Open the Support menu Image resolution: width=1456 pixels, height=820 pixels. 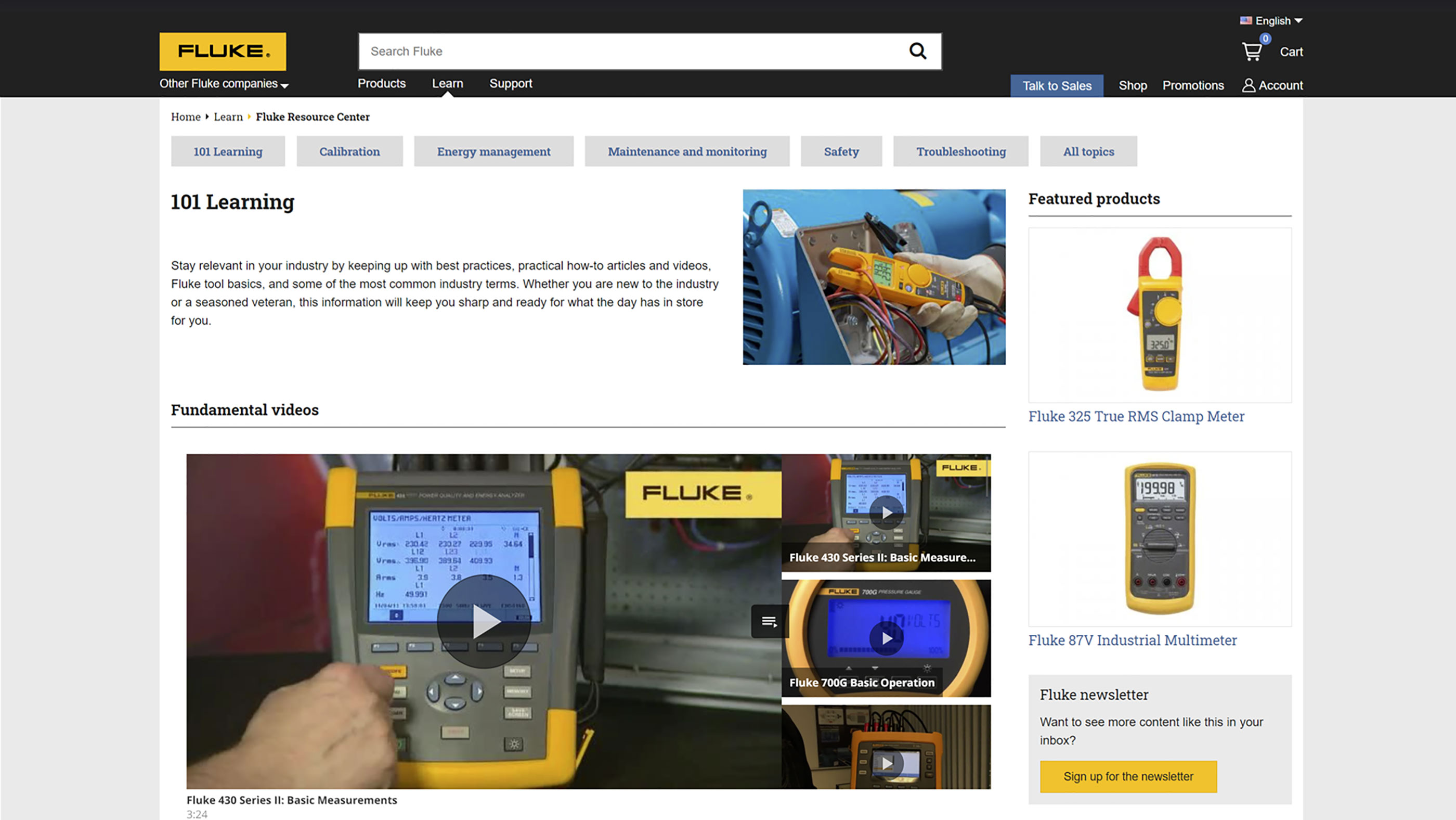pos(511,84)
